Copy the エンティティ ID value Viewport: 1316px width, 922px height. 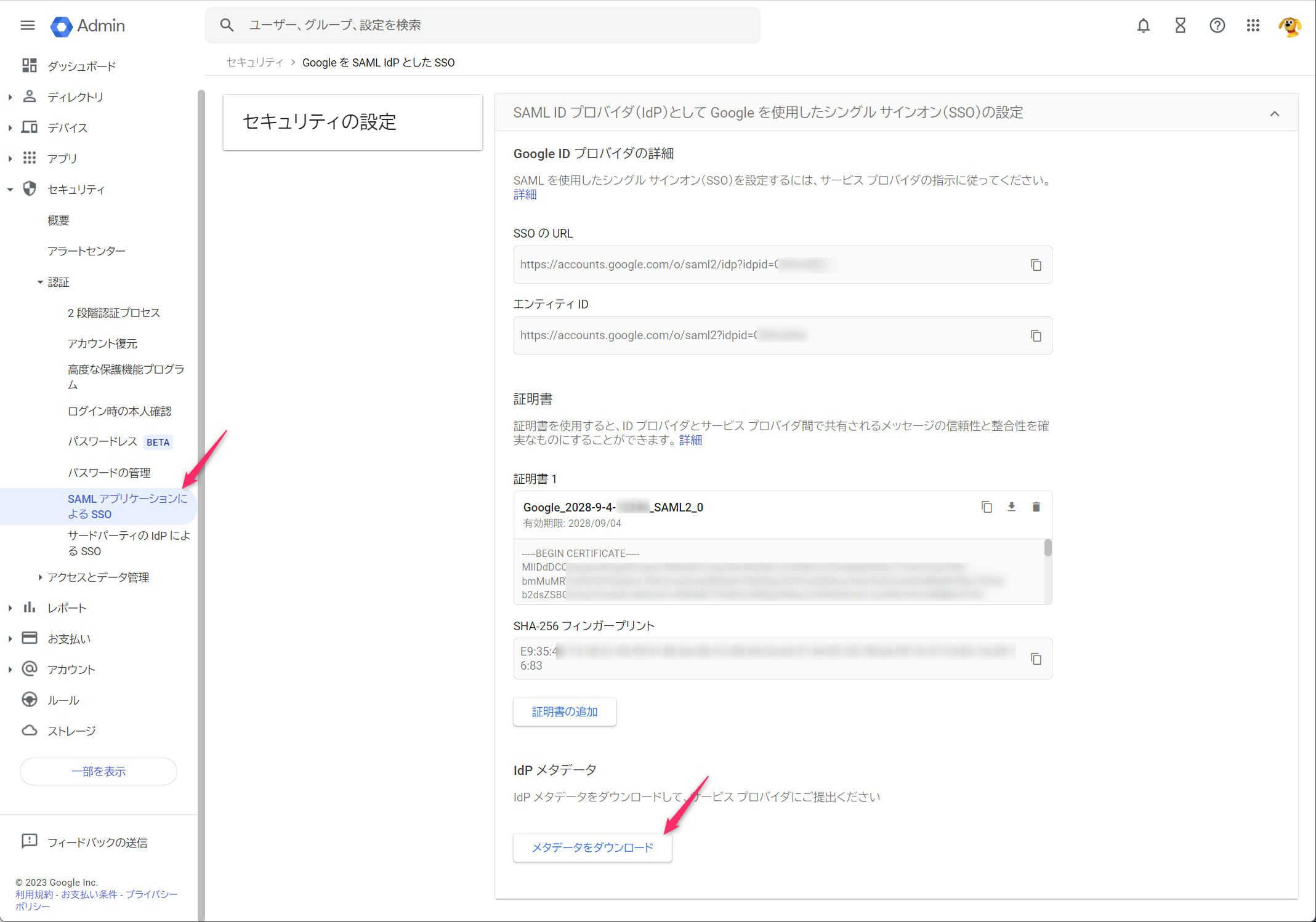[x=1036, y=335]
